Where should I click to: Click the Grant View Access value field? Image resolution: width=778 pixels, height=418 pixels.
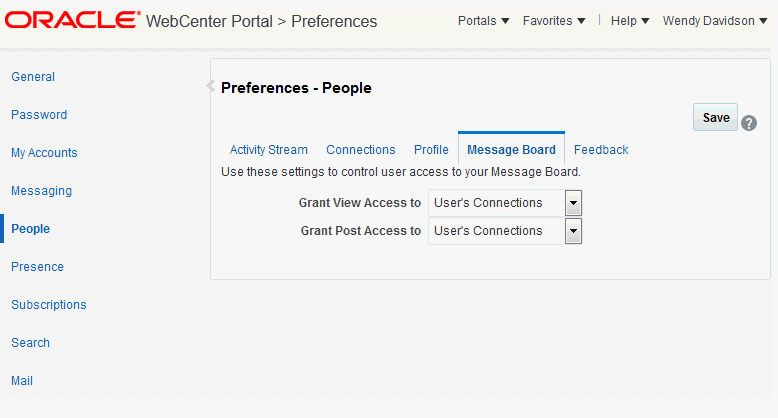click(496, 203)
